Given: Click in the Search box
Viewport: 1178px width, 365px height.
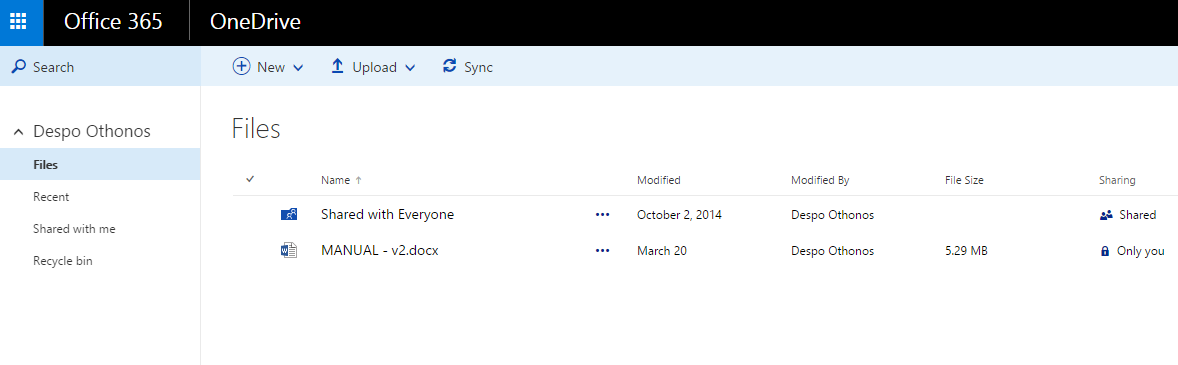Looking at the screenshot, I should click(x=100, y=67).
